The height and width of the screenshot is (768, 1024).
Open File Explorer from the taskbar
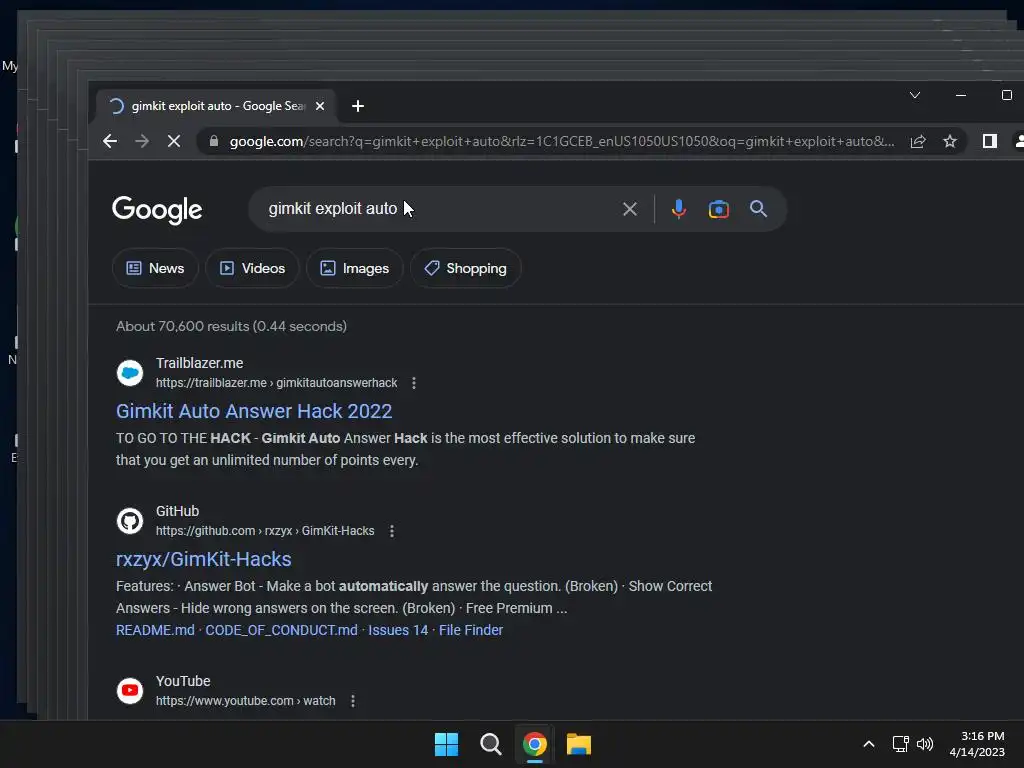579,744
